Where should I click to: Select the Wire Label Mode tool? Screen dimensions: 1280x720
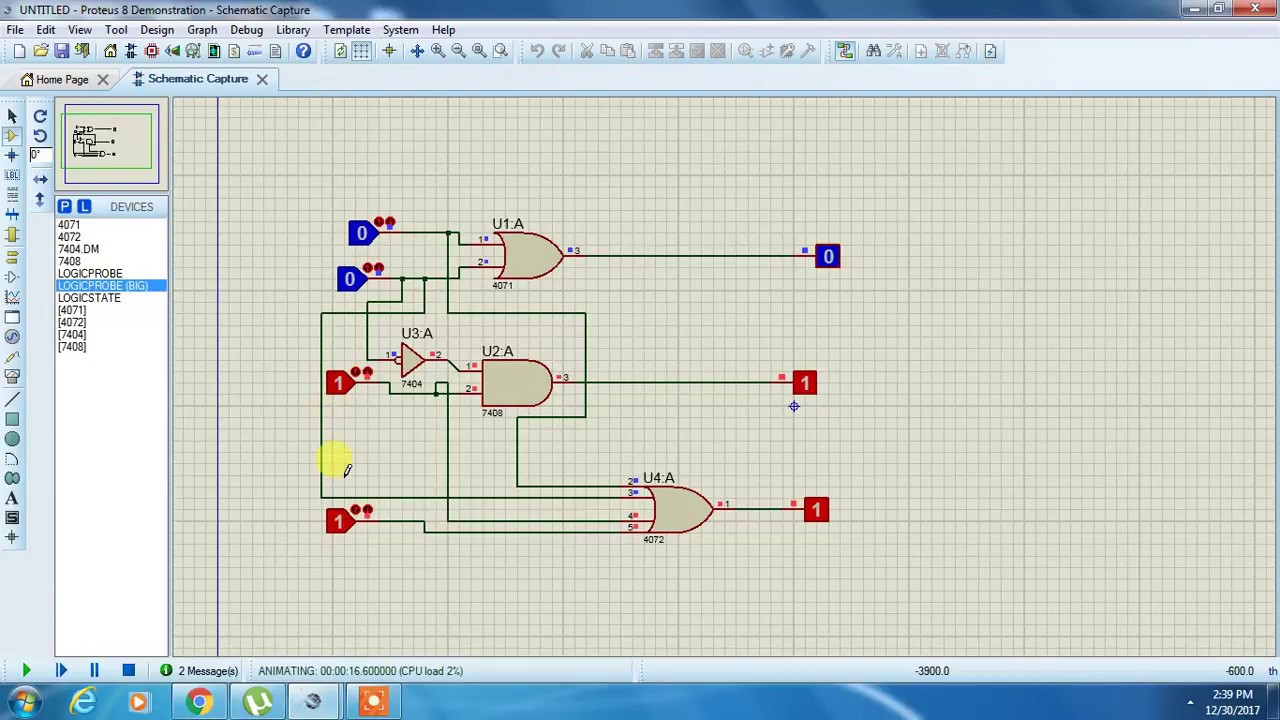pyautogui.click(x=12, y=175)
